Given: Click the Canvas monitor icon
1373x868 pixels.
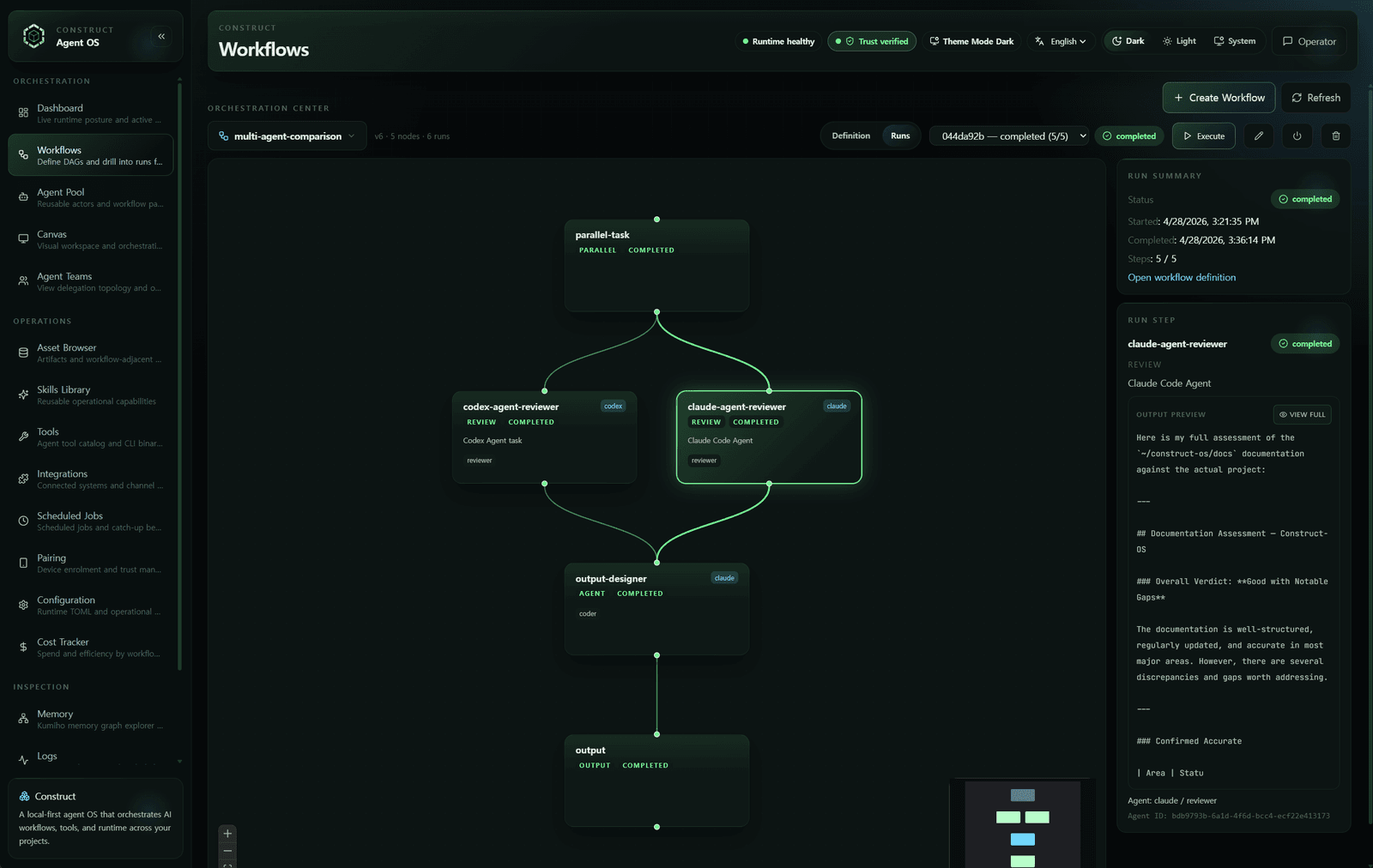Looking at the screenshot, I should click(x=23, y=238).
